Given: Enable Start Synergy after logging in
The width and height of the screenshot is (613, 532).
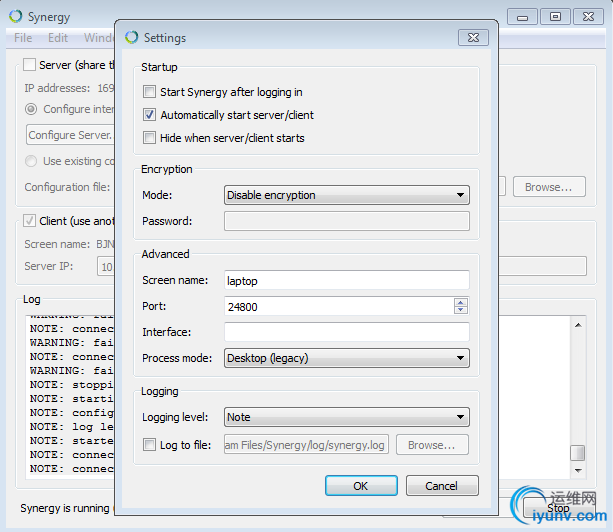Looking at the screenshot, I should click(x=149, y=92).
